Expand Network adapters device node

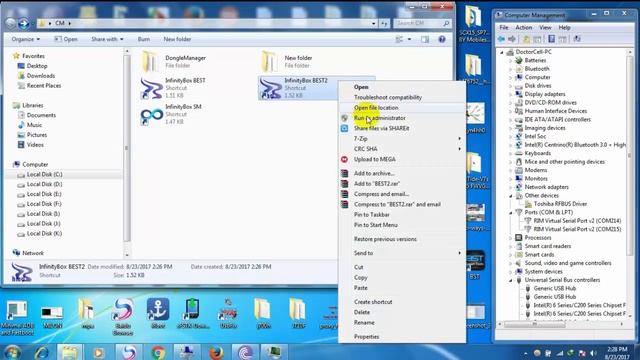tap(510, 187)
